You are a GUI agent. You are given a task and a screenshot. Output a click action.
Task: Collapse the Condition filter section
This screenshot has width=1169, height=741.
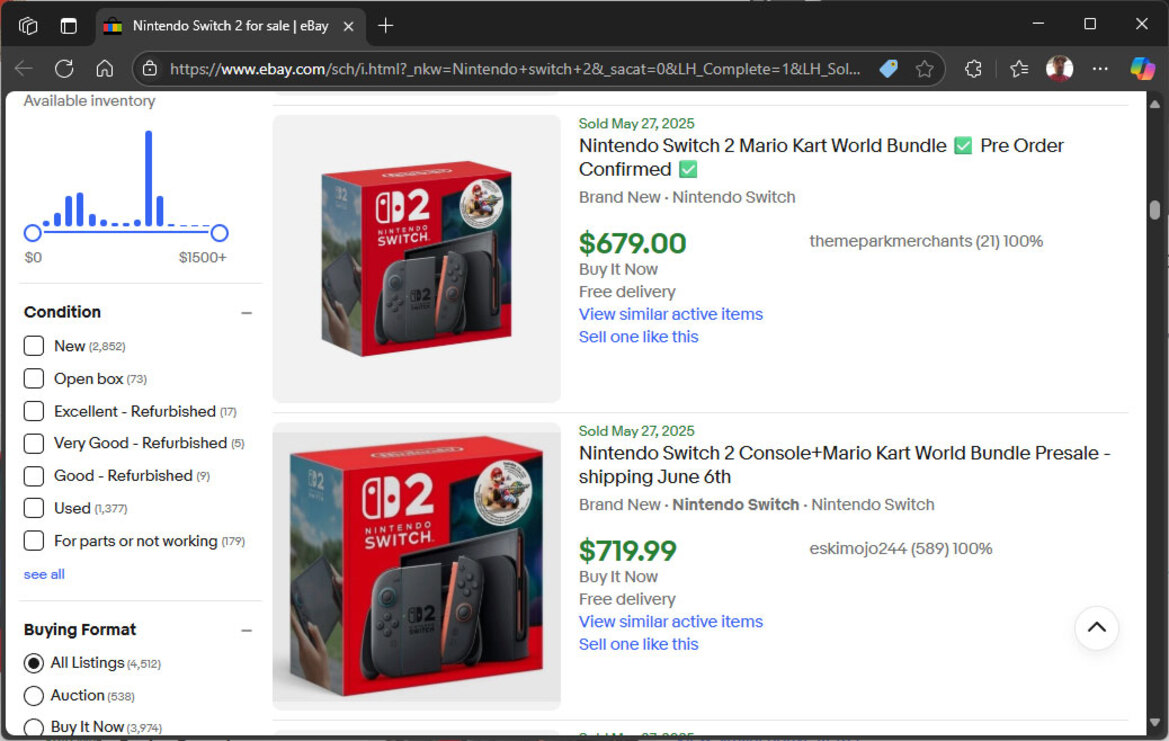pos(247,313)
